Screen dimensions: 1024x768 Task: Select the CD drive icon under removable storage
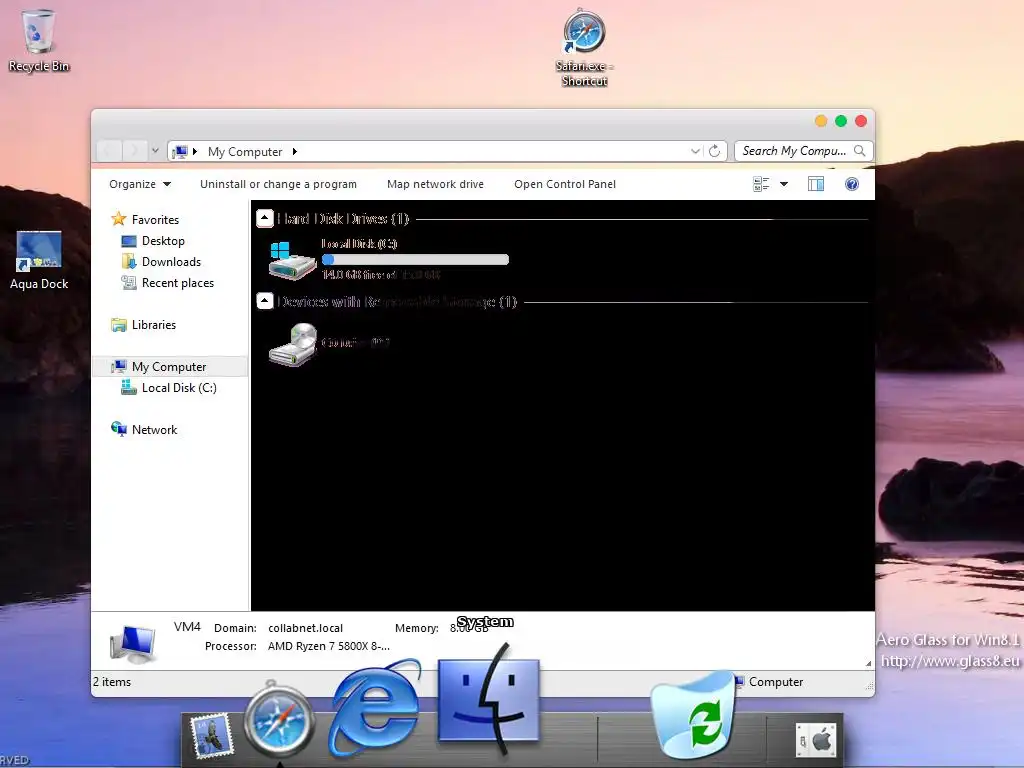coord(293,344)
